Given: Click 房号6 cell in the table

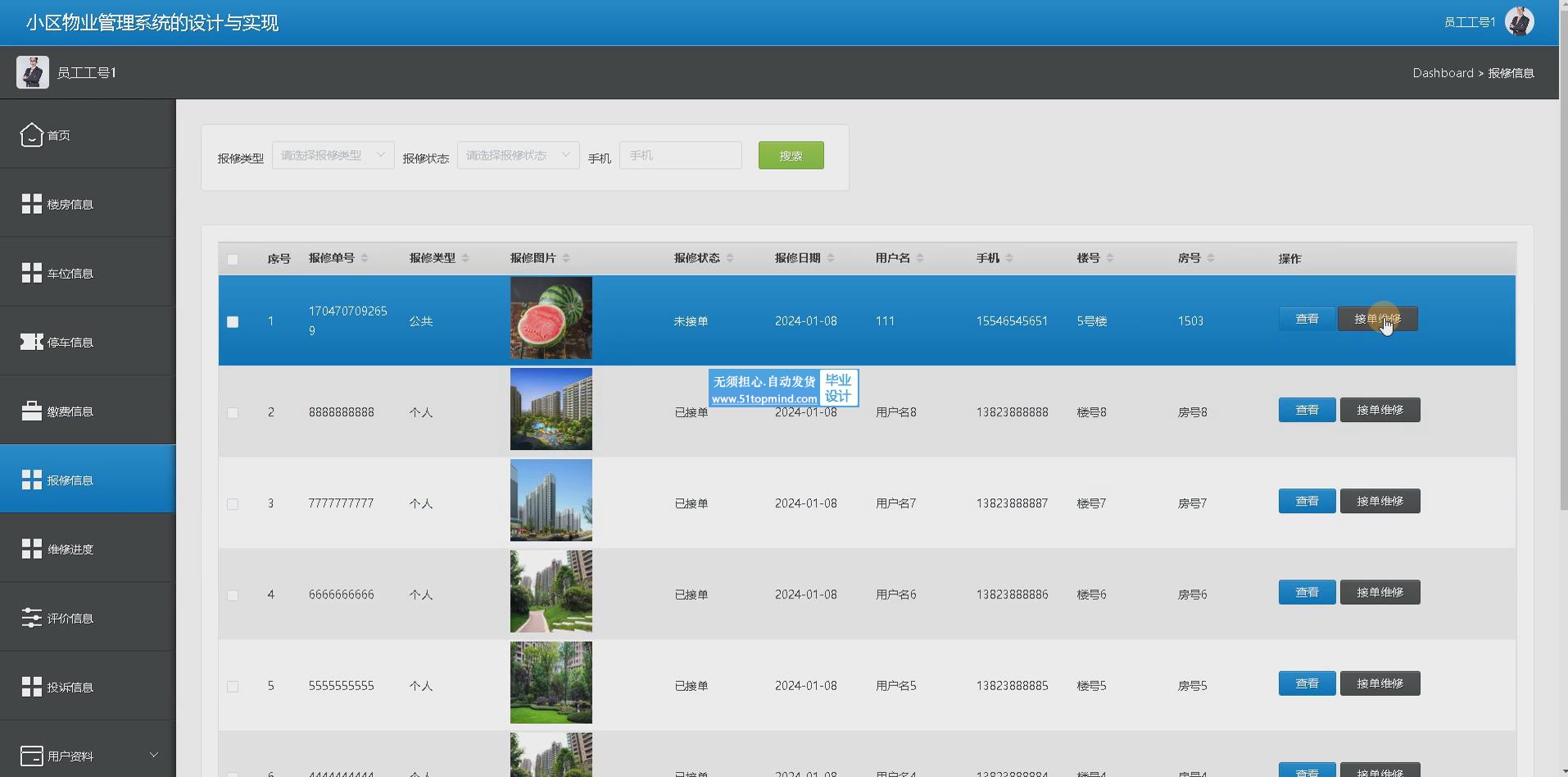Looking at the screenshot, I should pos(1192,594).
